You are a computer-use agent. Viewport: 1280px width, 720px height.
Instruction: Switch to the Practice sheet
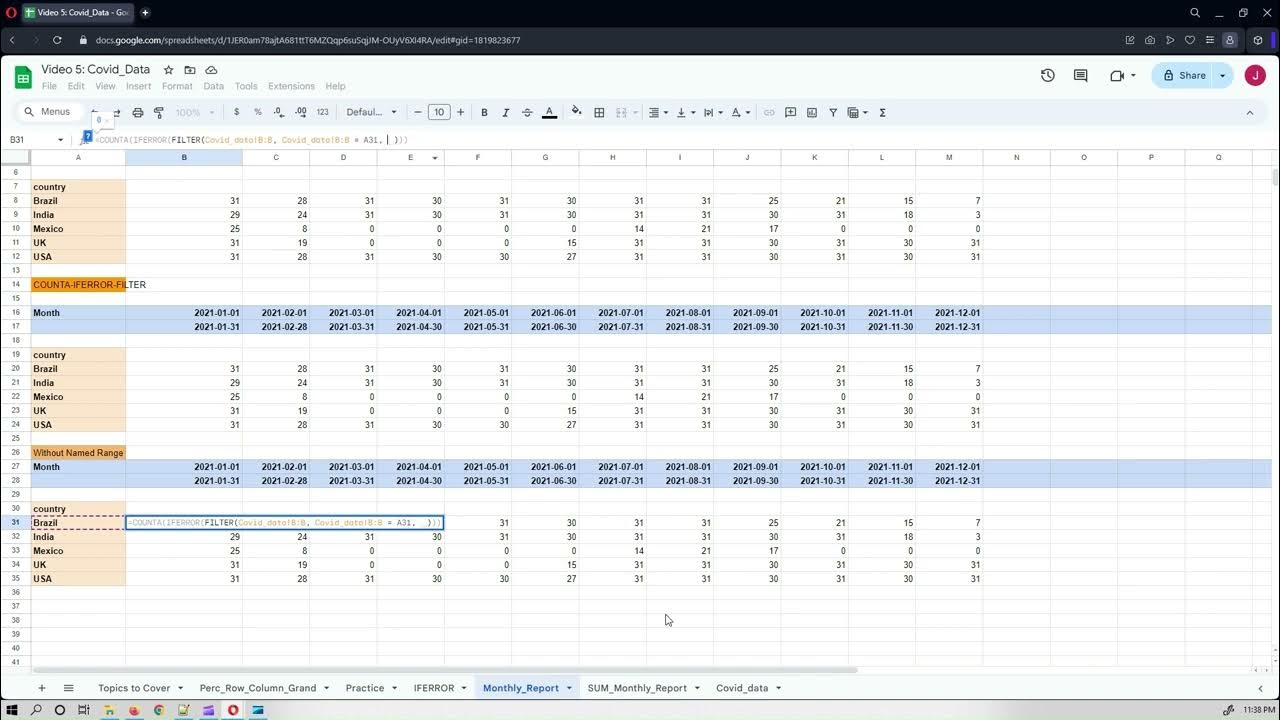coord(365,688)
